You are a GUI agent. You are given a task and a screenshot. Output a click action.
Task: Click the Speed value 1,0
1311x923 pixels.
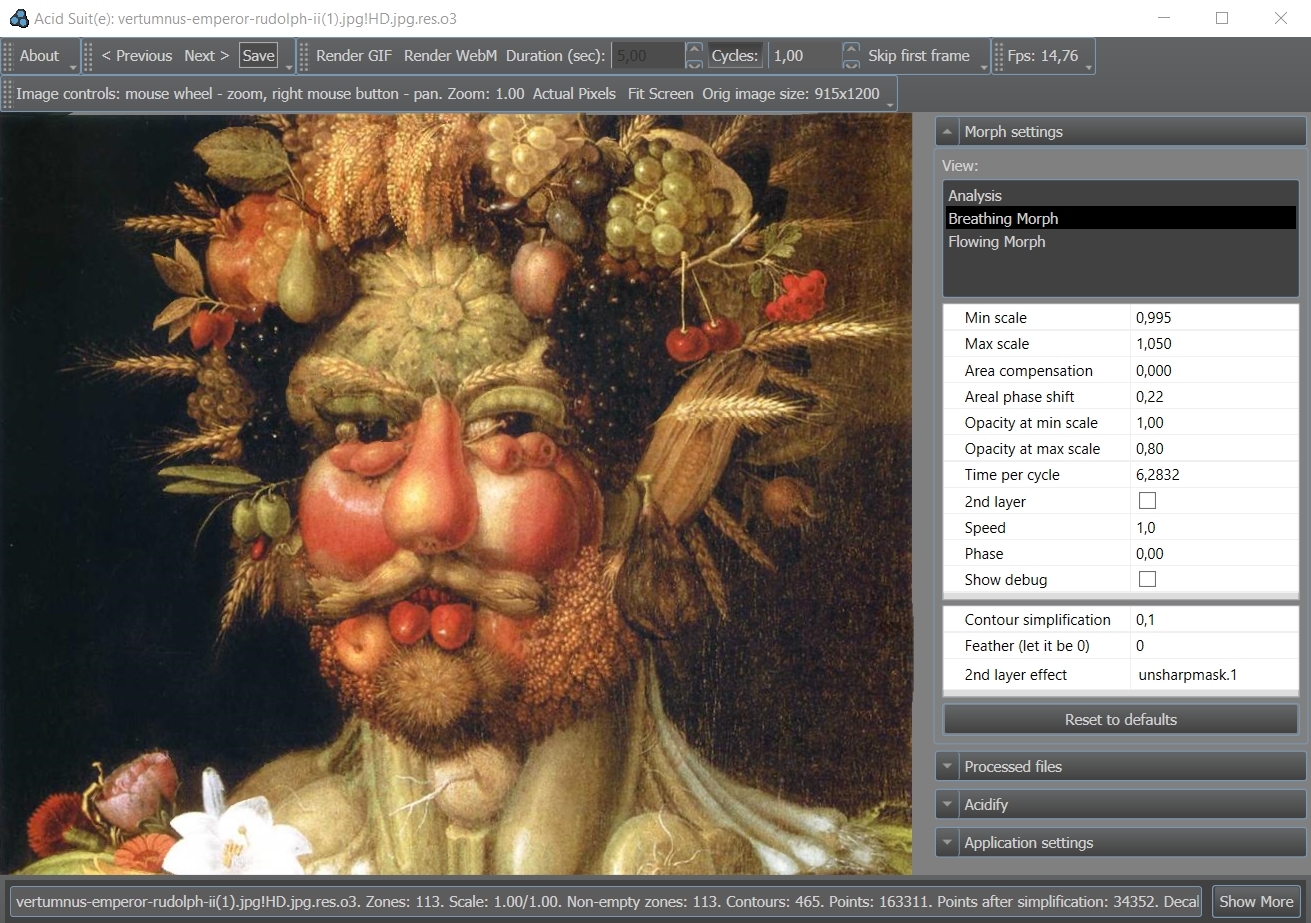pos(1214,527)
